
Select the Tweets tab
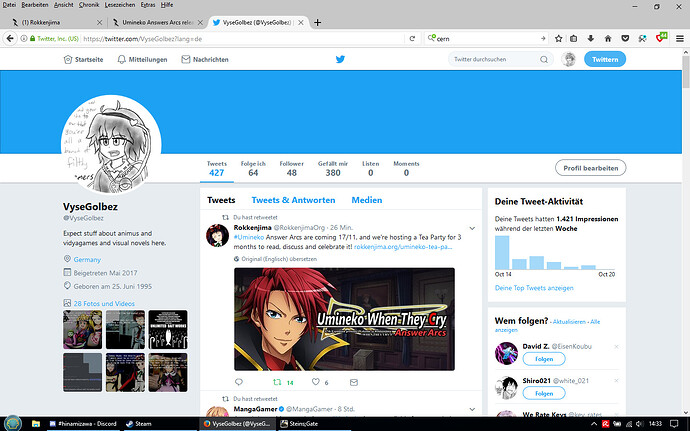pyautogui.click(x=221, y=200)
